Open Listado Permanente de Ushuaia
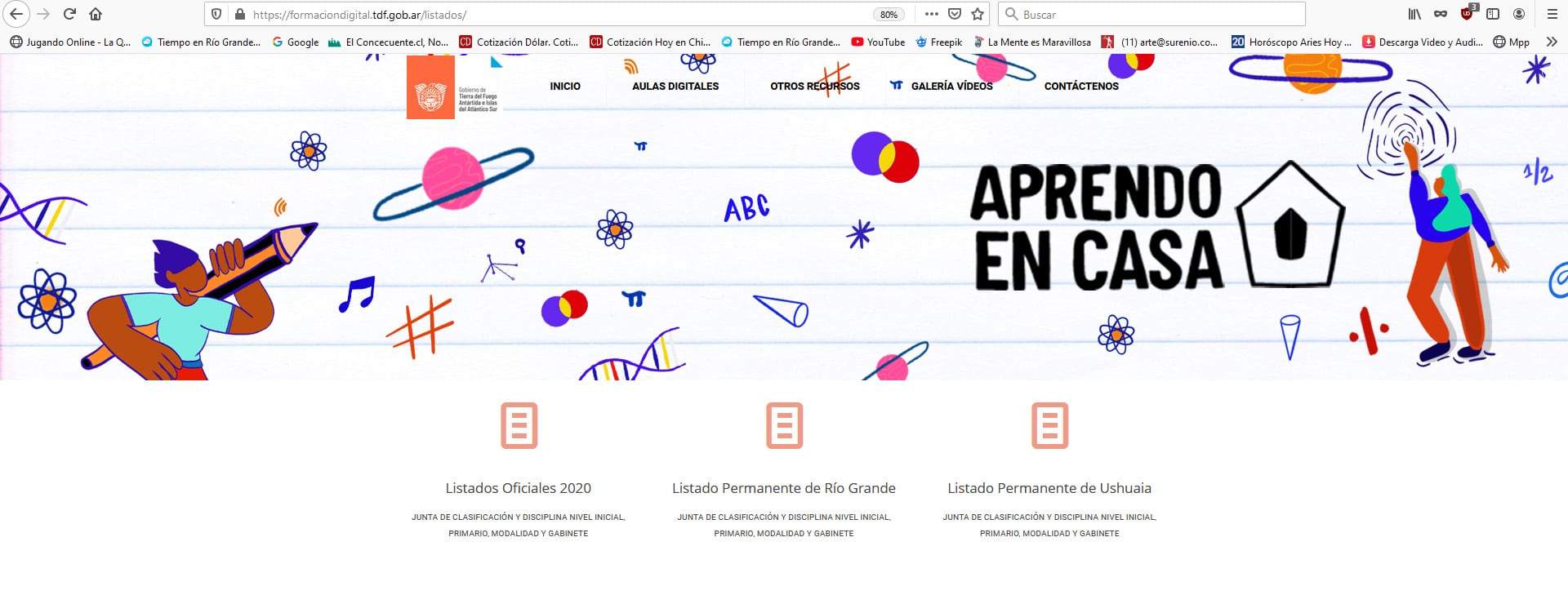 (x=1049, y=488)
